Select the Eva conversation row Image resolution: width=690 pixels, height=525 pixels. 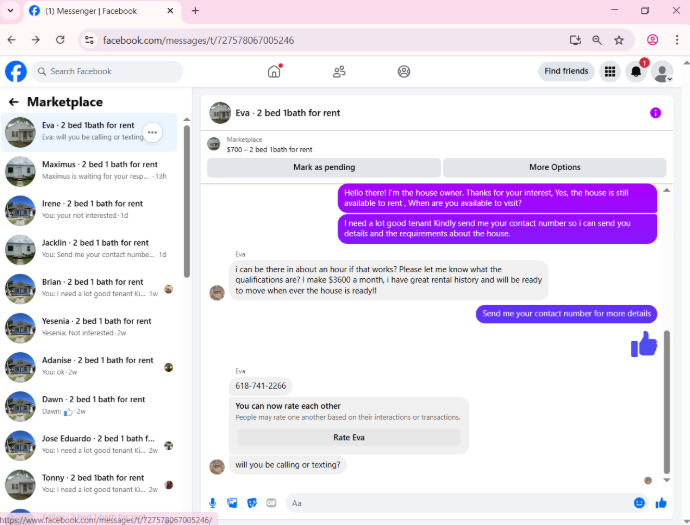(89, 132)
